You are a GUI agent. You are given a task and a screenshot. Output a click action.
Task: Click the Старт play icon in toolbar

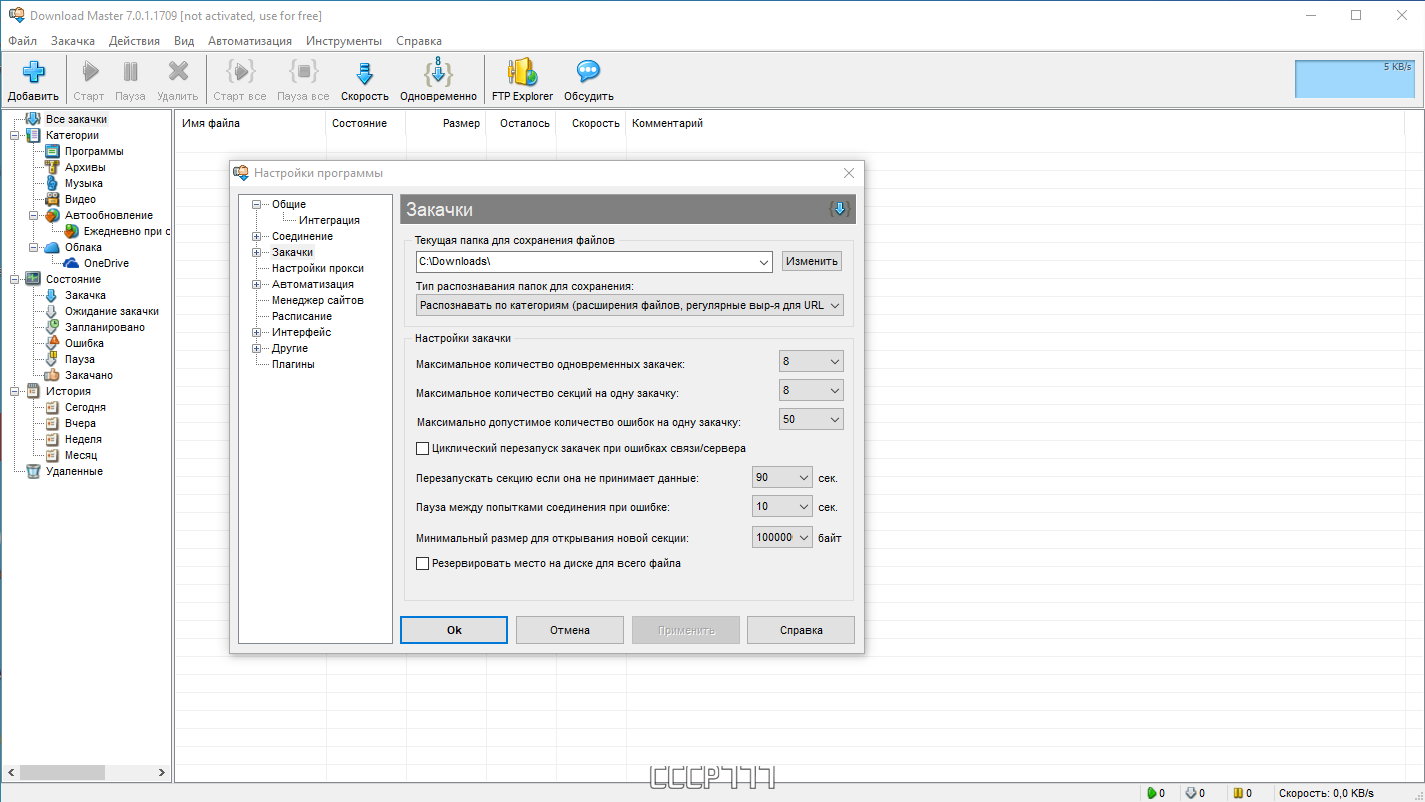tap(90, 71)
